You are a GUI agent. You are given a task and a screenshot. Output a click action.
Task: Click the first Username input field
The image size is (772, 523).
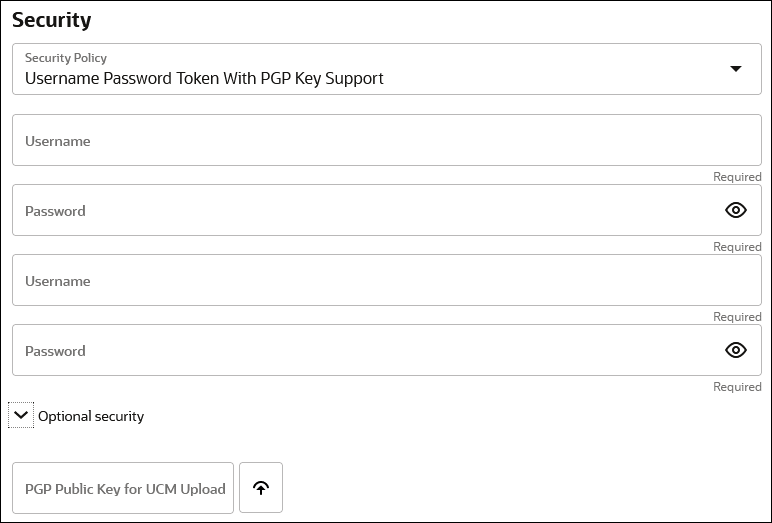tap(386, 140)
